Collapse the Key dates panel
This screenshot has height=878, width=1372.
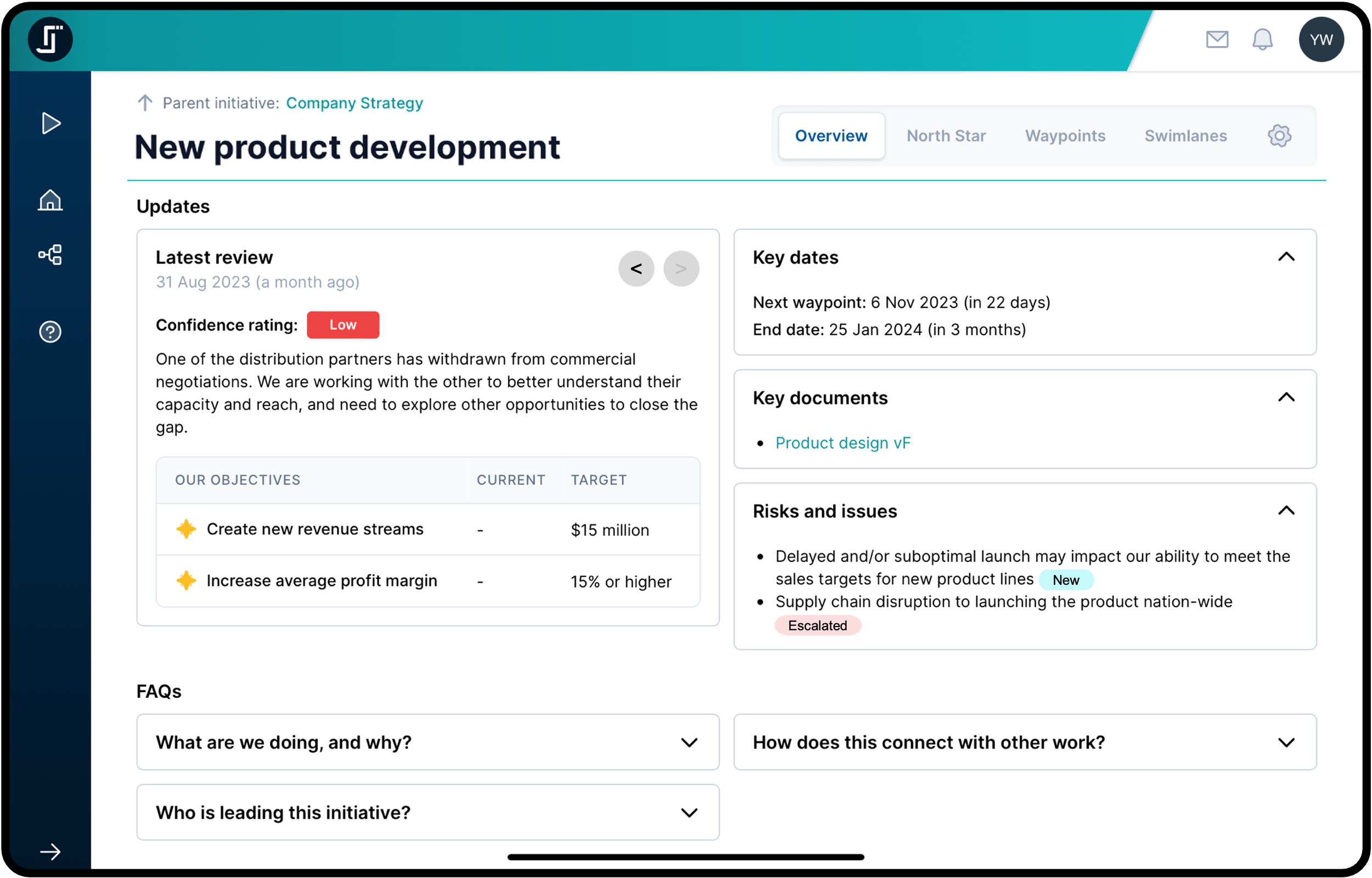click(x=1286, y=257)
